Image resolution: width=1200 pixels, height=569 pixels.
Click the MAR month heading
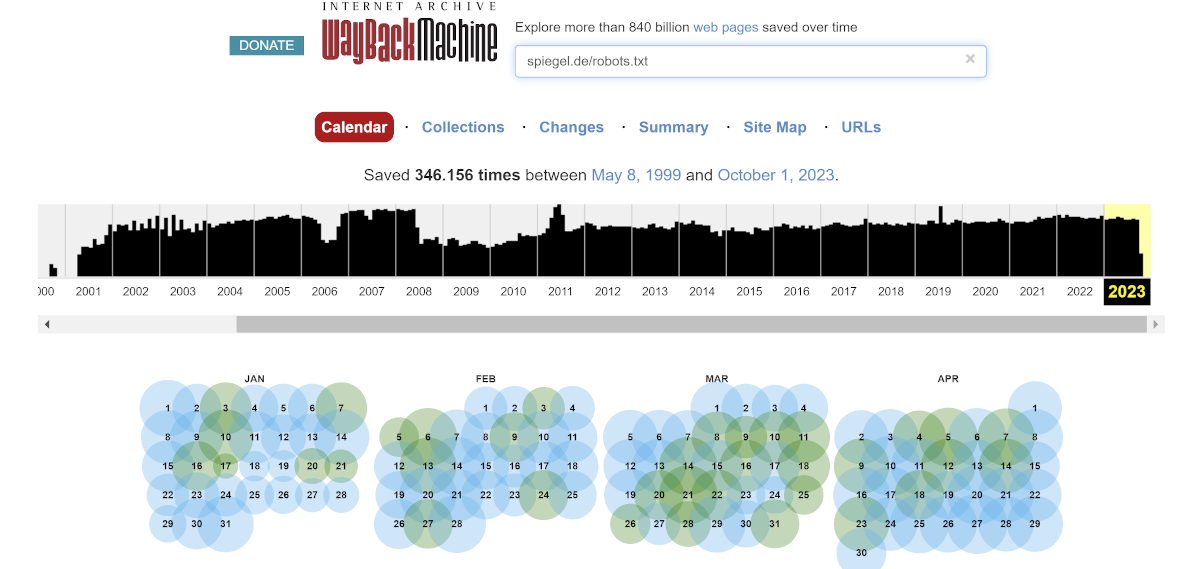click(717, 379)
